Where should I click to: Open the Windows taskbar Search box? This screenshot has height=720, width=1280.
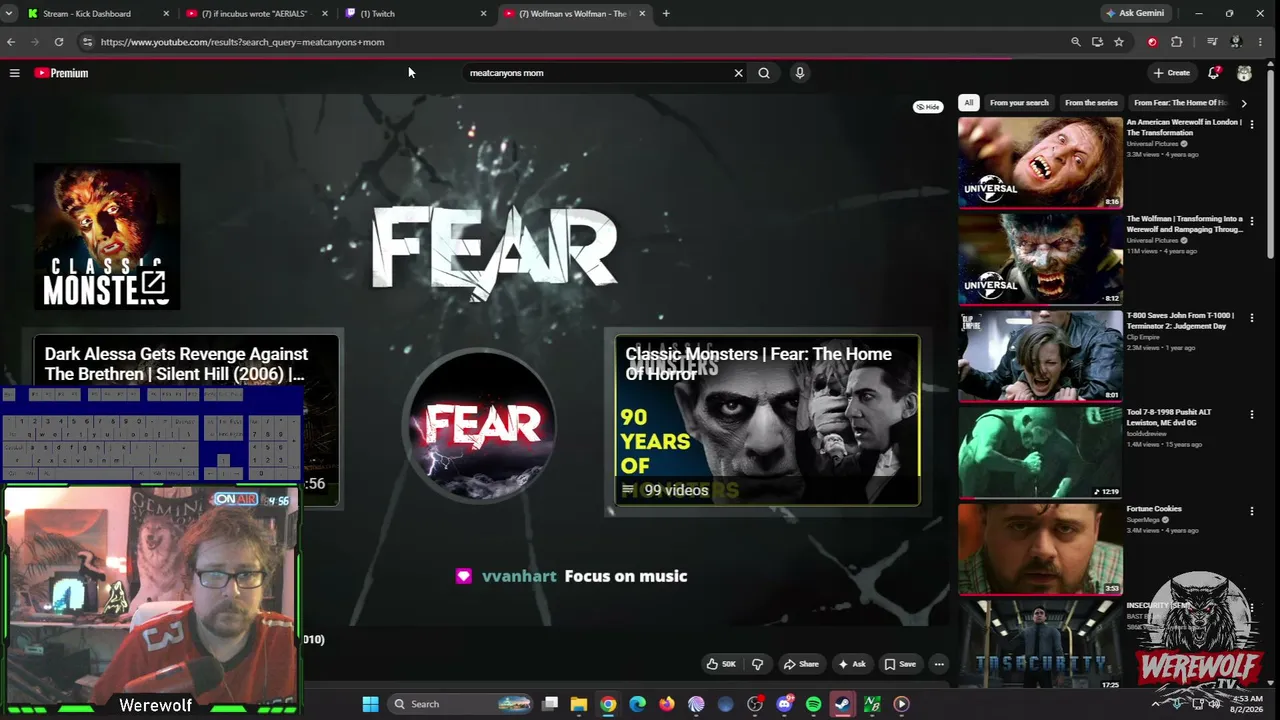click(x=462, y=704)
